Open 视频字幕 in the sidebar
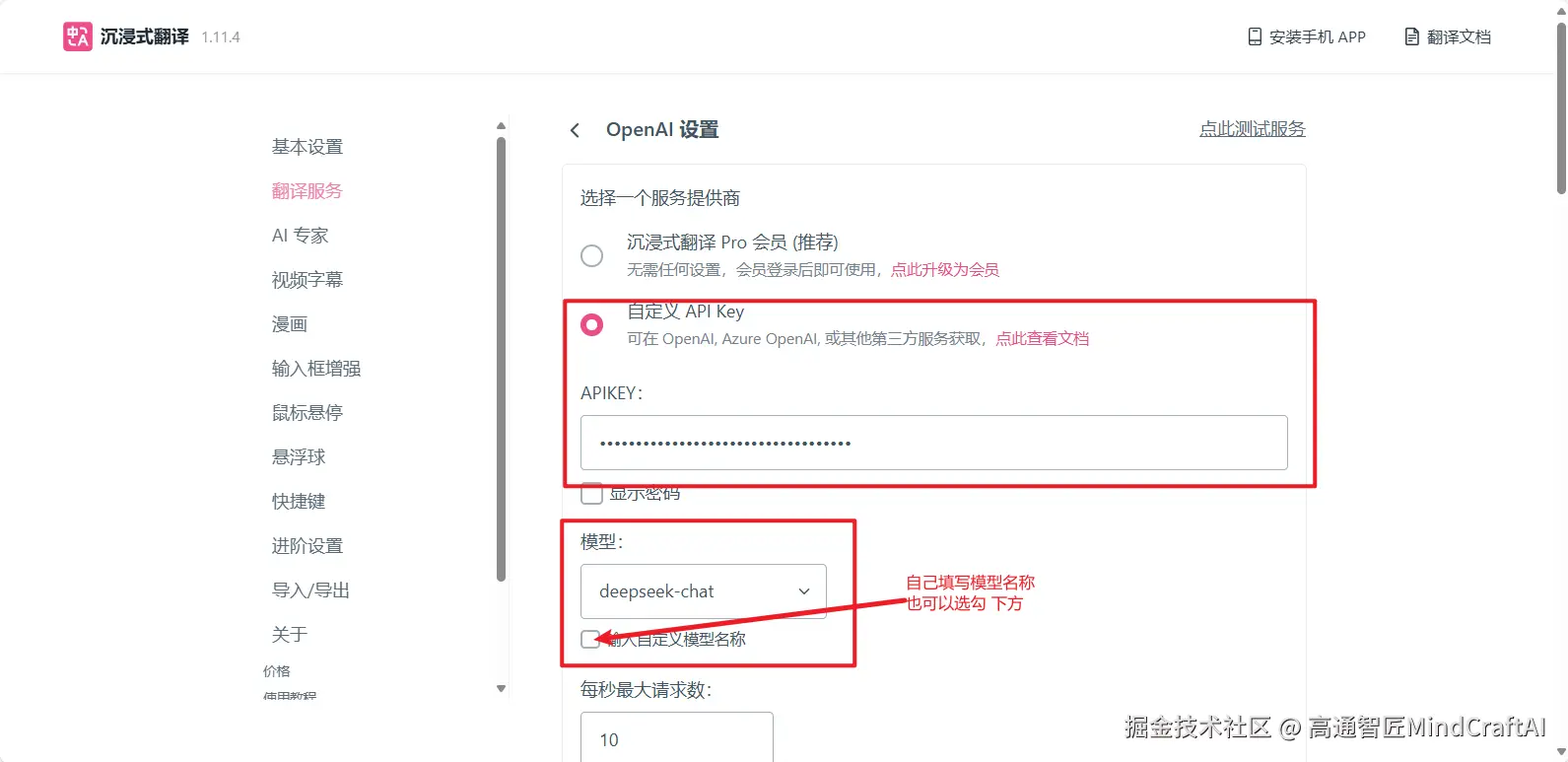 click(307, 280)
